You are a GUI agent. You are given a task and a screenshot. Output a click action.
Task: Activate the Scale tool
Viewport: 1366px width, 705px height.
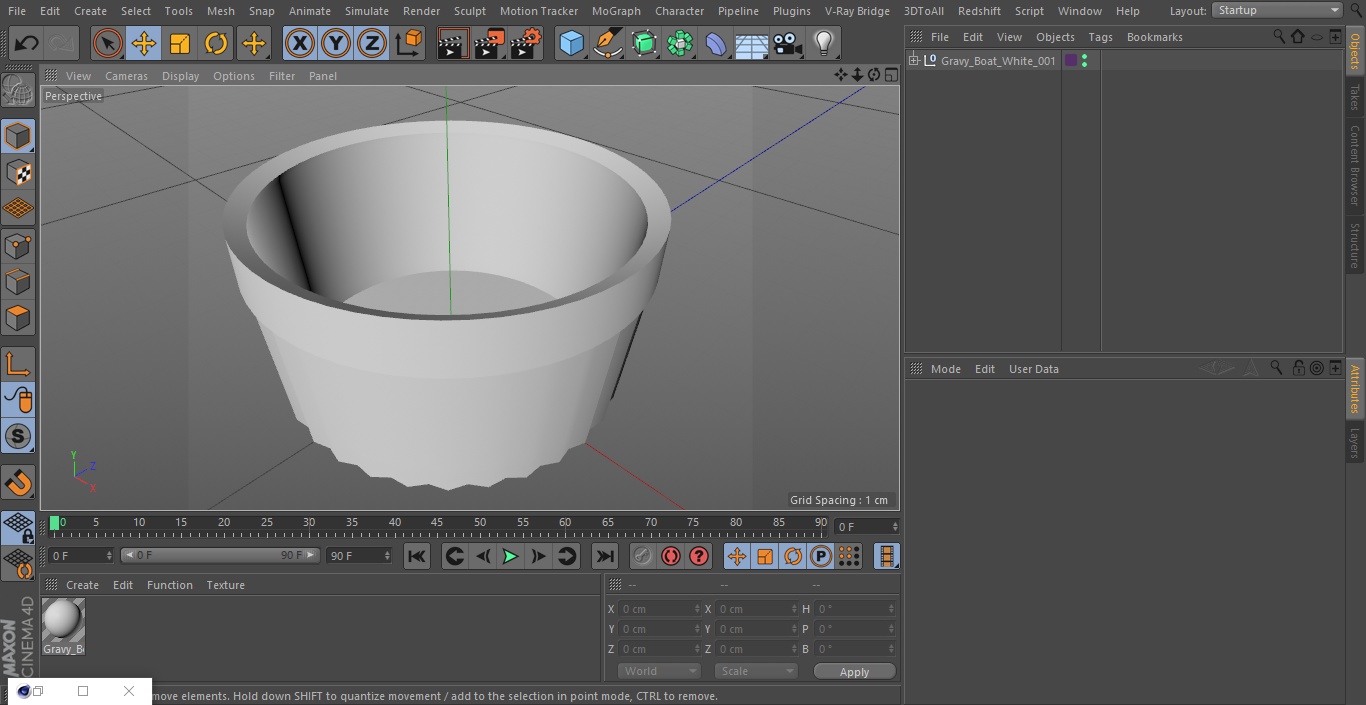click(x=180, y=43)
